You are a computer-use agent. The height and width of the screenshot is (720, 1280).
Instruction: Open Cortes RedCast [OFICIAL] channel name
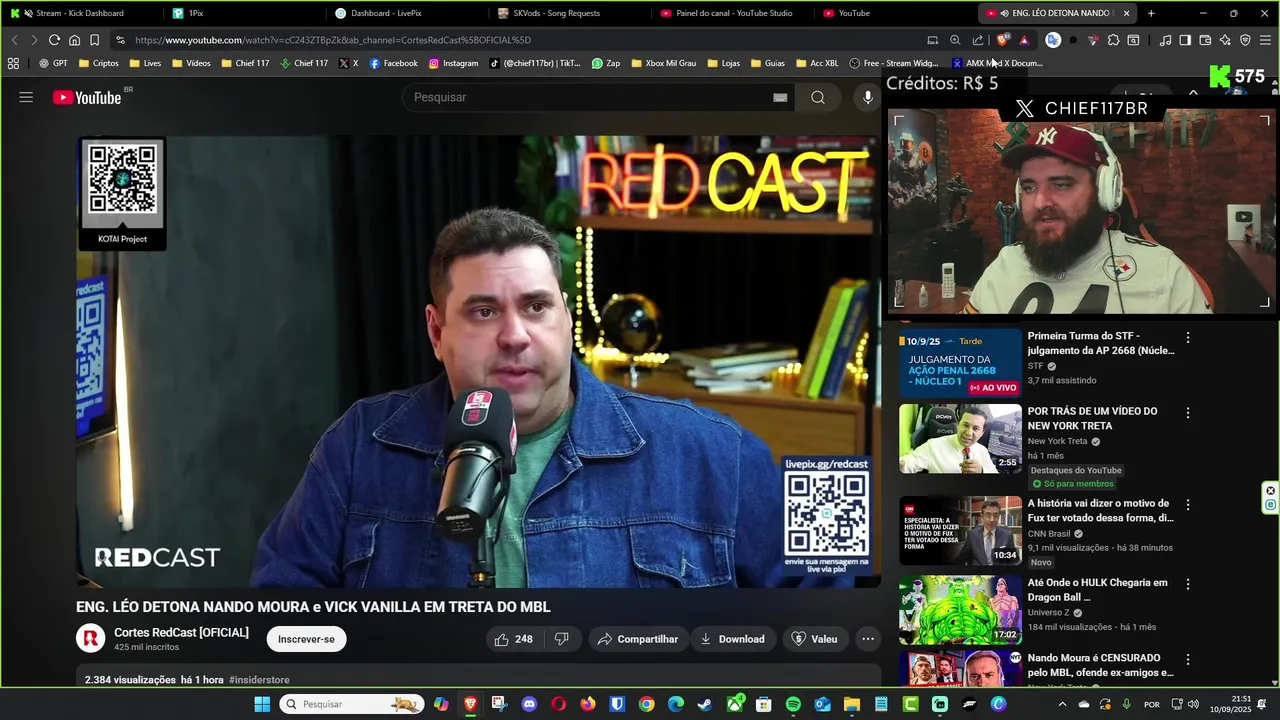[181, 632]
